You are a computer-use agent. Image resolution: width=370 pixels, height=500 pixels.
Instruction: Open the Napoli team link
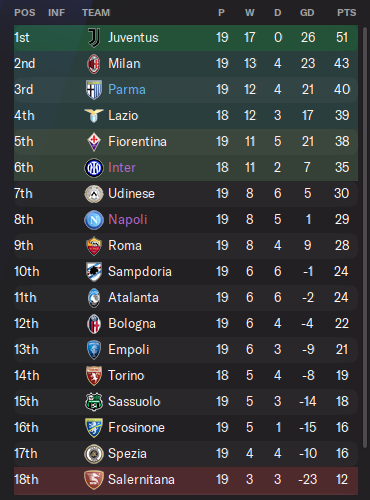(128, 220)
